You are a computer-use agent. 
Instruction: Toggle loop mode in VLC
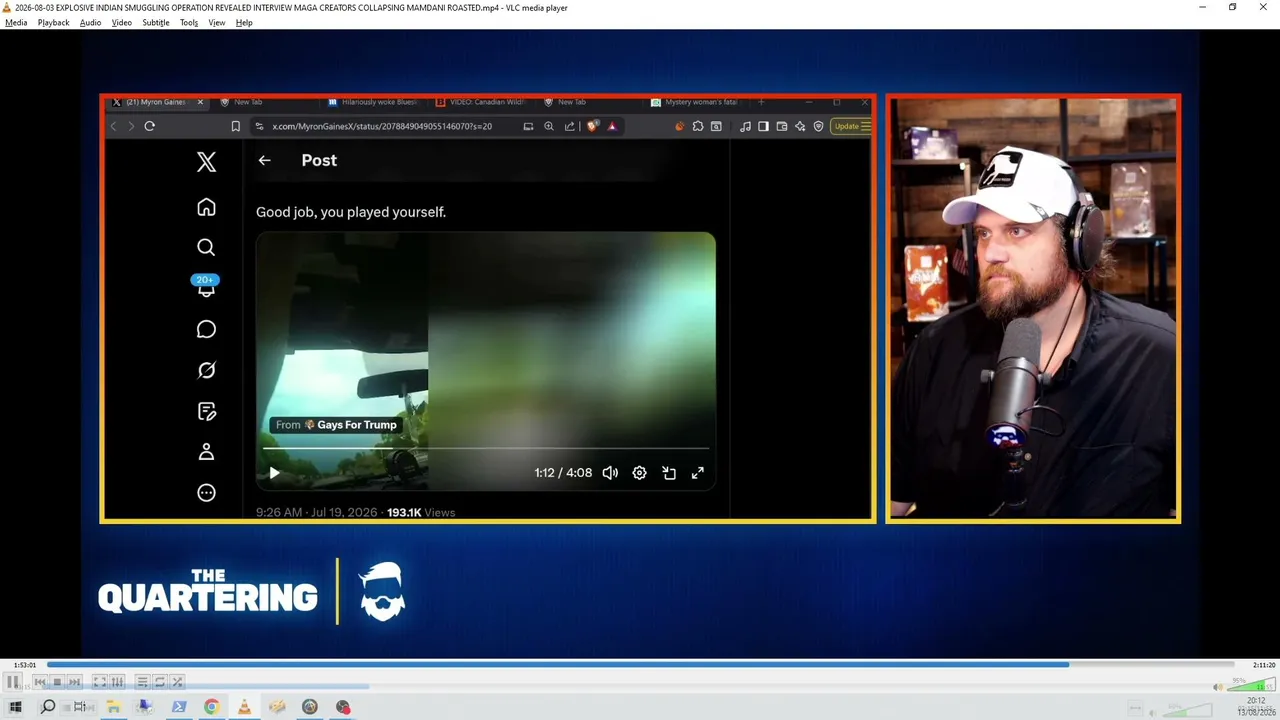coord(159,682)
